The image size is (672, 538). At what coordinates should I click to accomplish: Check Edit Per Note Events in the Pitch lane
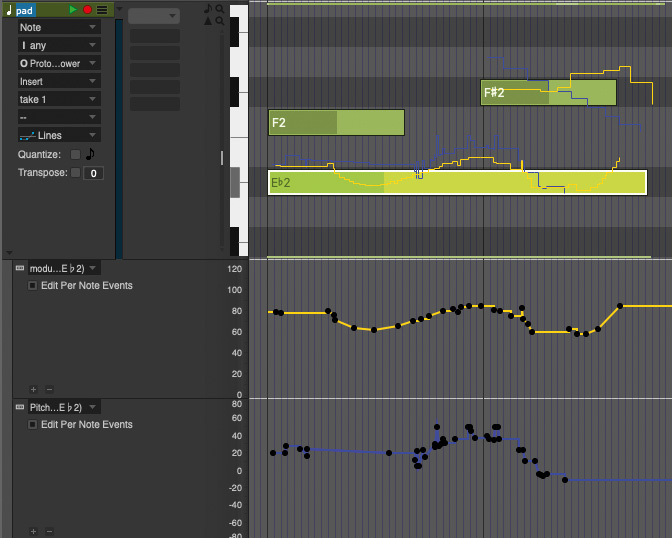click(x=33, y=425)
